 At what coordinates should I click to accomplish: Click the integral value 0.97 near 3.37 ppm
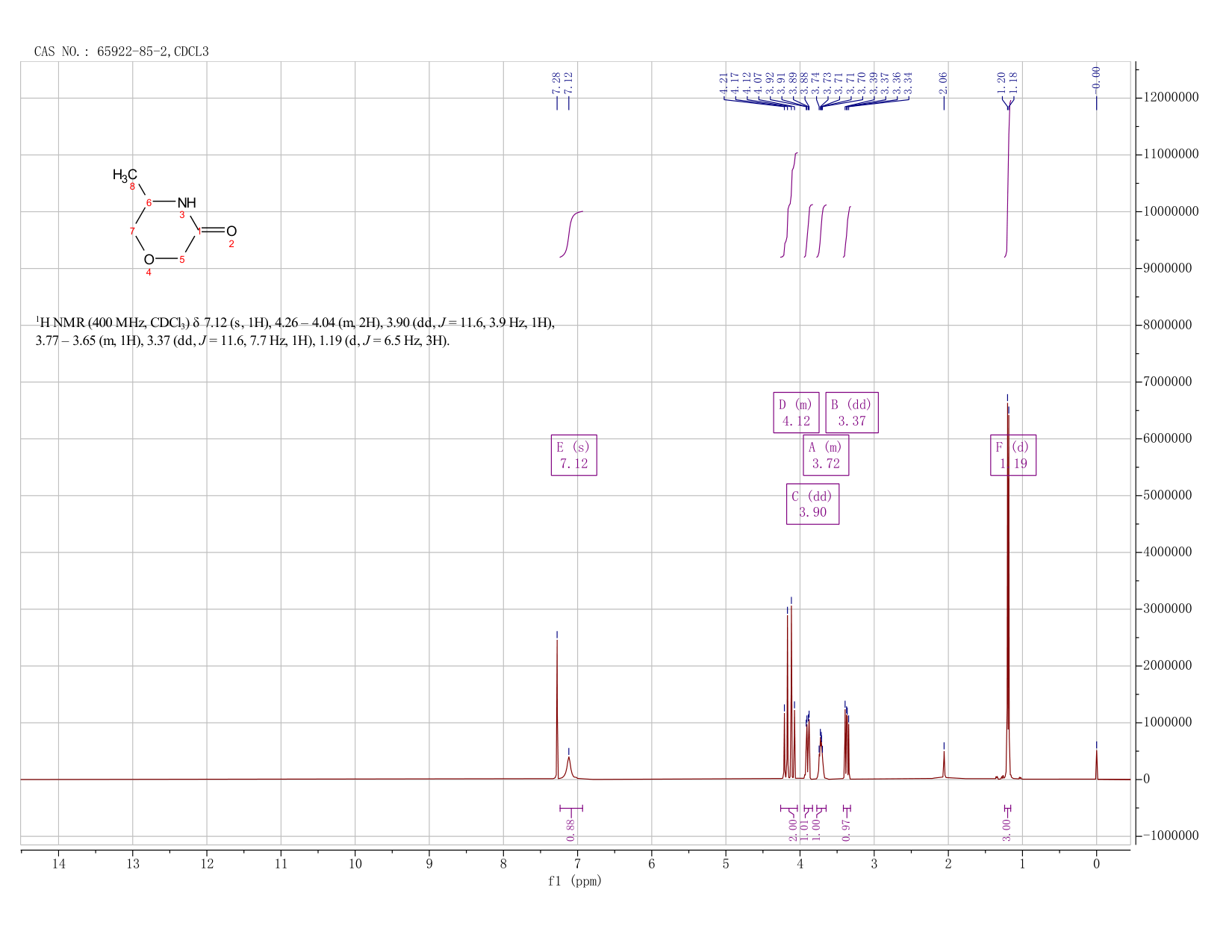[846, 830]
